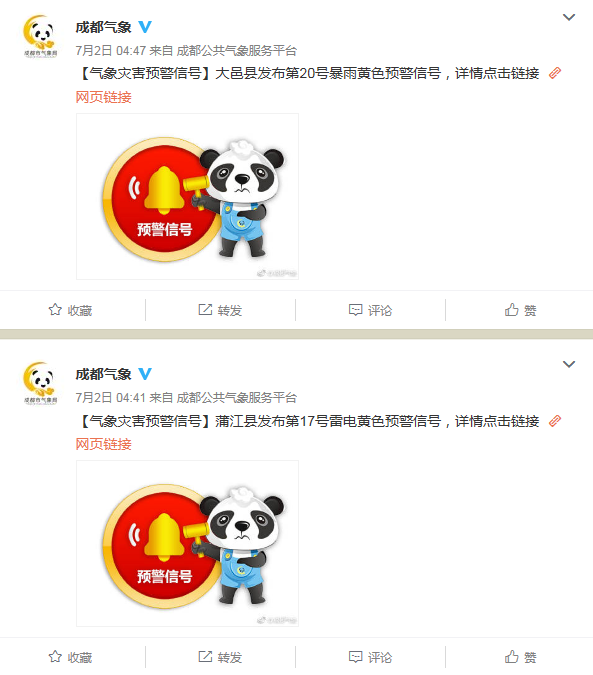Image resolution: width=593 pixels, height=675 pixels.
Task: Favorite the 蒲江县 lightning warning post
Action: click(71, 657)
